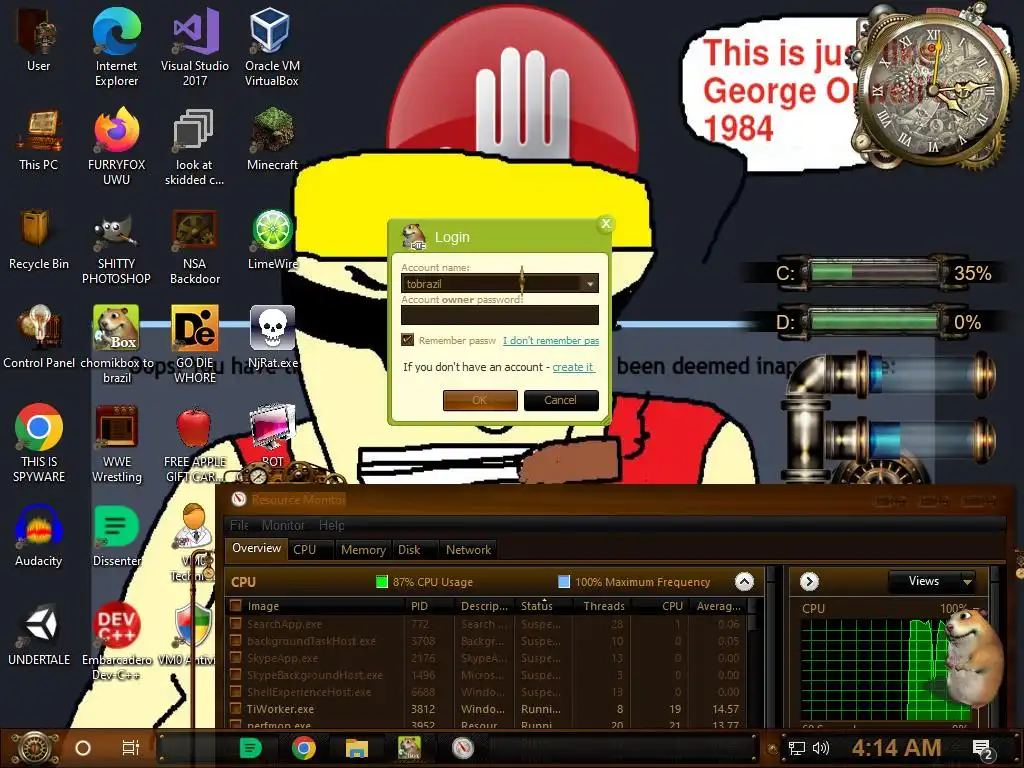
Task: Open the Minecraft desktop icon
Action: (x=272, y=138)
